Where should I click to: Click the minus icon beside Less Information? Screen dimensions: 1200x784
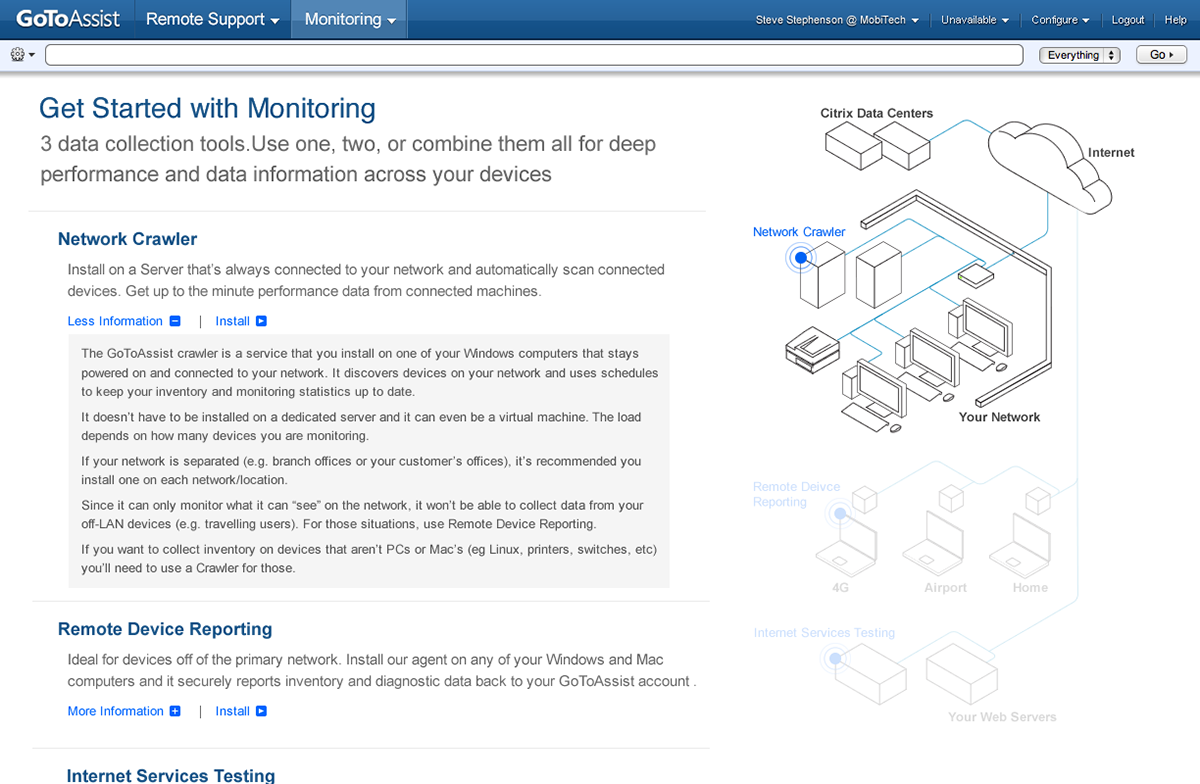click(175, 321)
